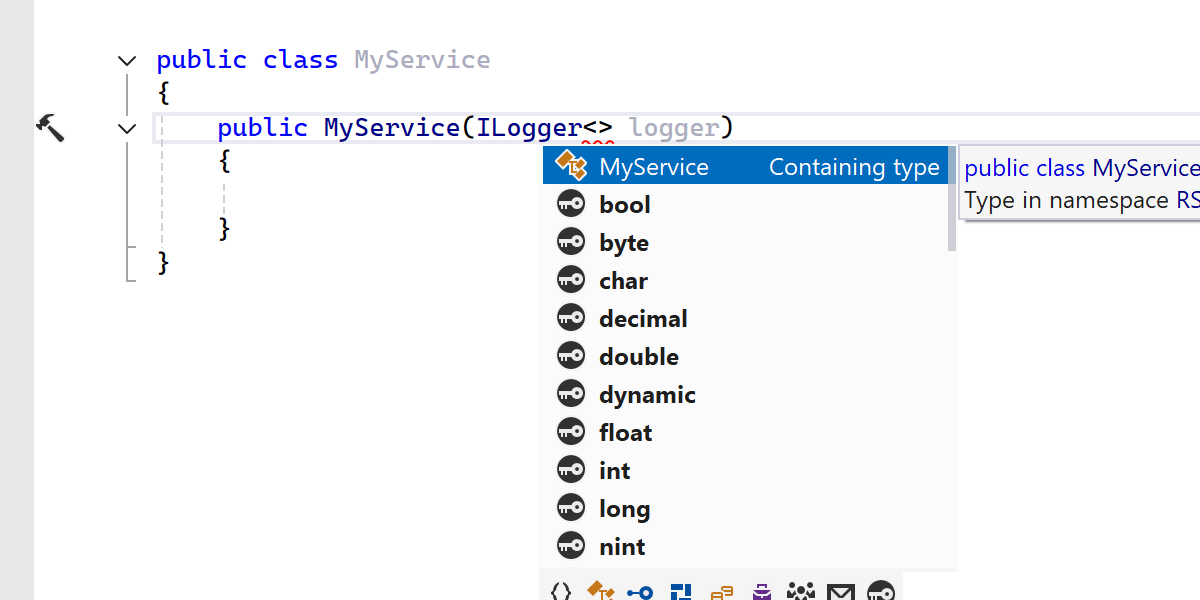Click the purple briefcase modules filter icon
The image size is (1200, 600).
coord(762,591)
